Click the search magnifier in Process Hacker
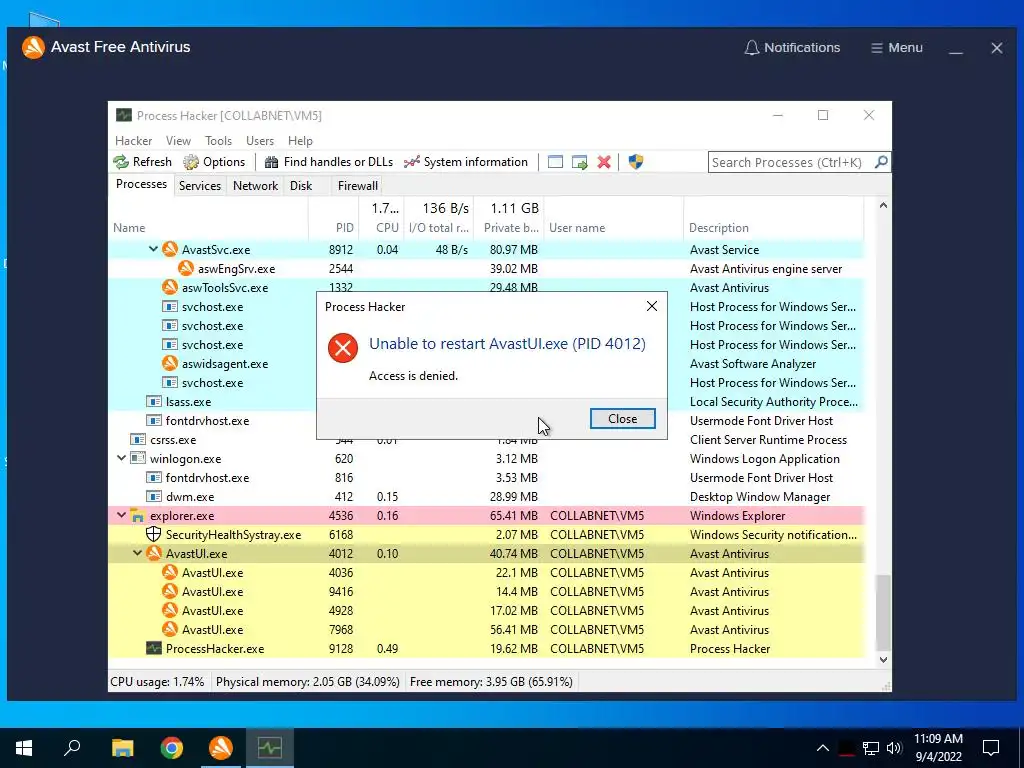Viewport: 1024px width, 768px height. (881, 161)
